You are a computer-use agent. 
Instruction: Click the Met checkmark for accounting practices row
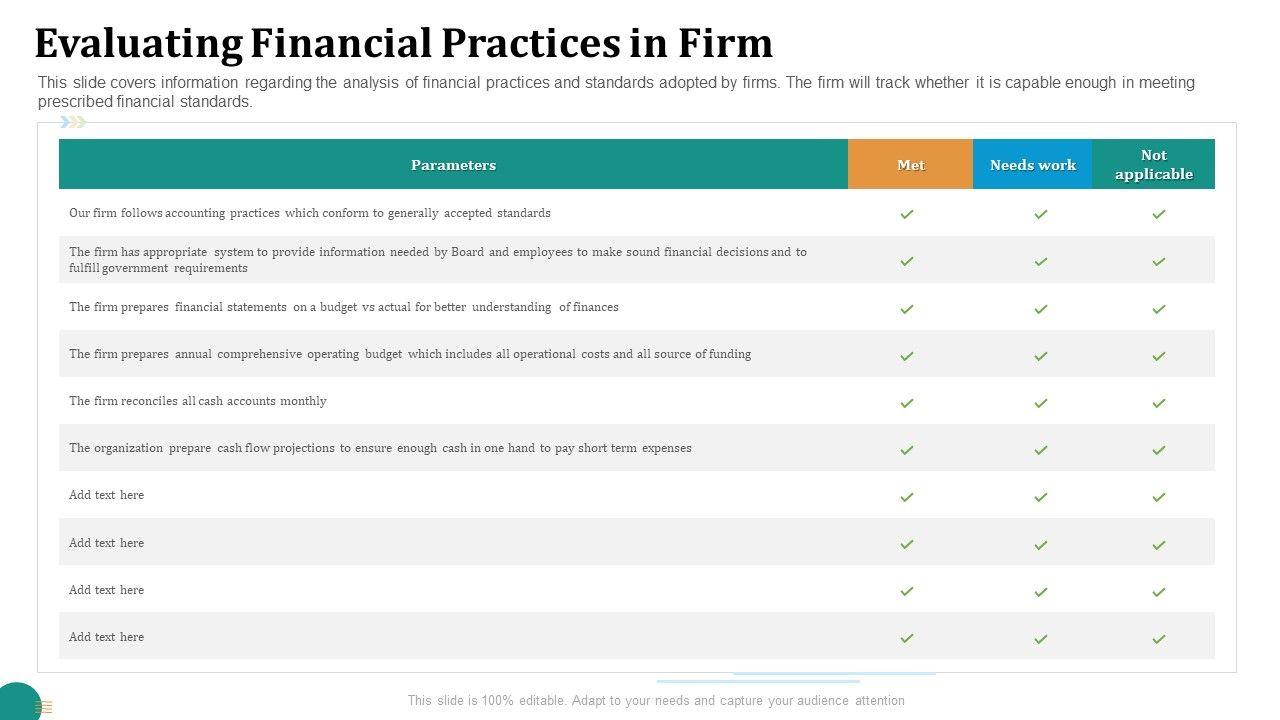point(907,214)
